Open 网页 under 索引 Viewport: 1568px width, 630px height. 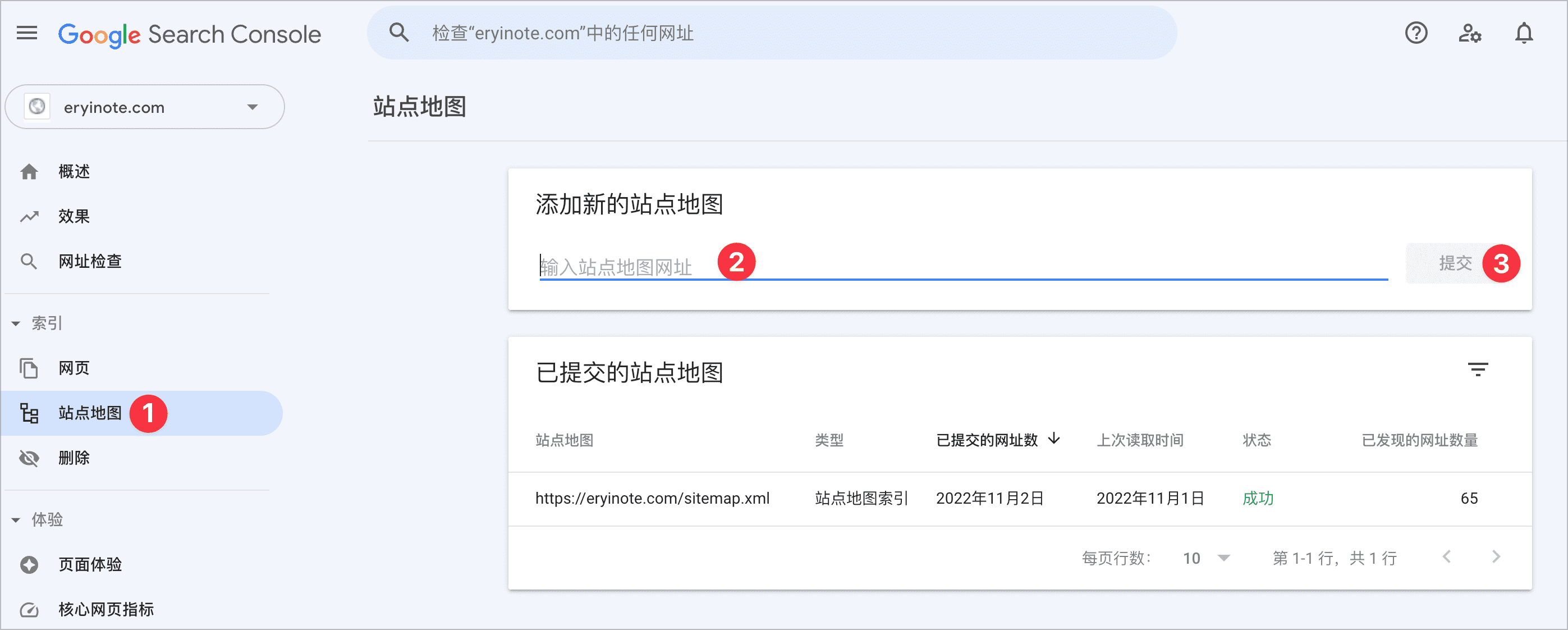click(74, 368)
